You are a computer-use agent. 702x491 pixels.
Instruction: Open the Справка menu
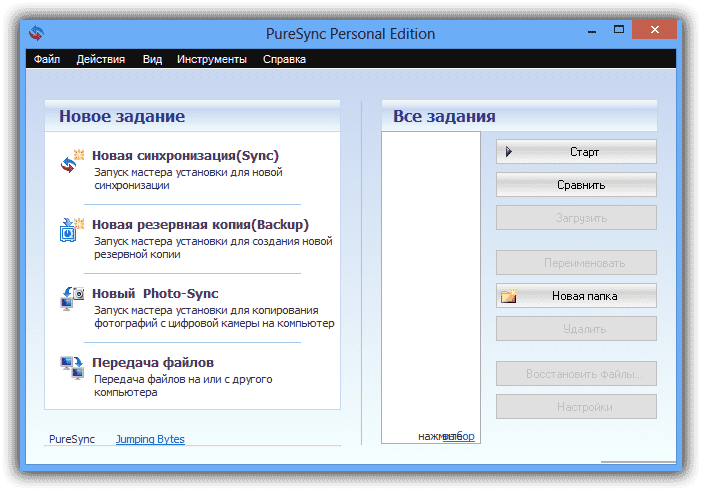(x=284, y=59)
